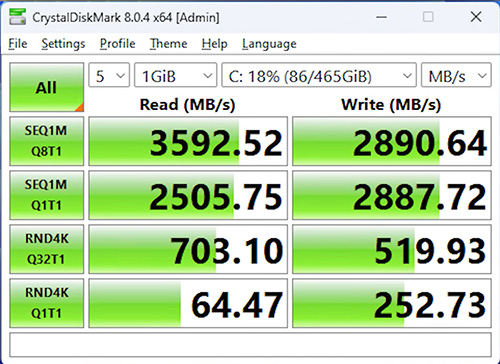
Task: Run all benchmarks with the All button
Action: click(x=47, y=87)
